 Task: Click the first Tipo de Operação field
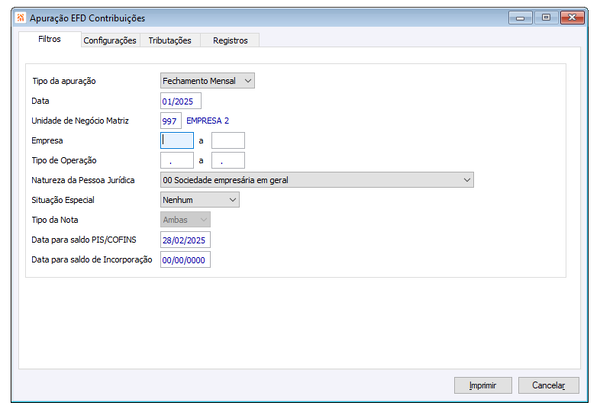point(177,160)
